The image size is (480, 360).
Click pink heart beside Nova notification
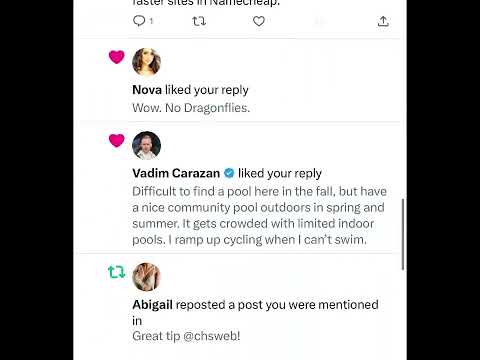tap(117, 57)
